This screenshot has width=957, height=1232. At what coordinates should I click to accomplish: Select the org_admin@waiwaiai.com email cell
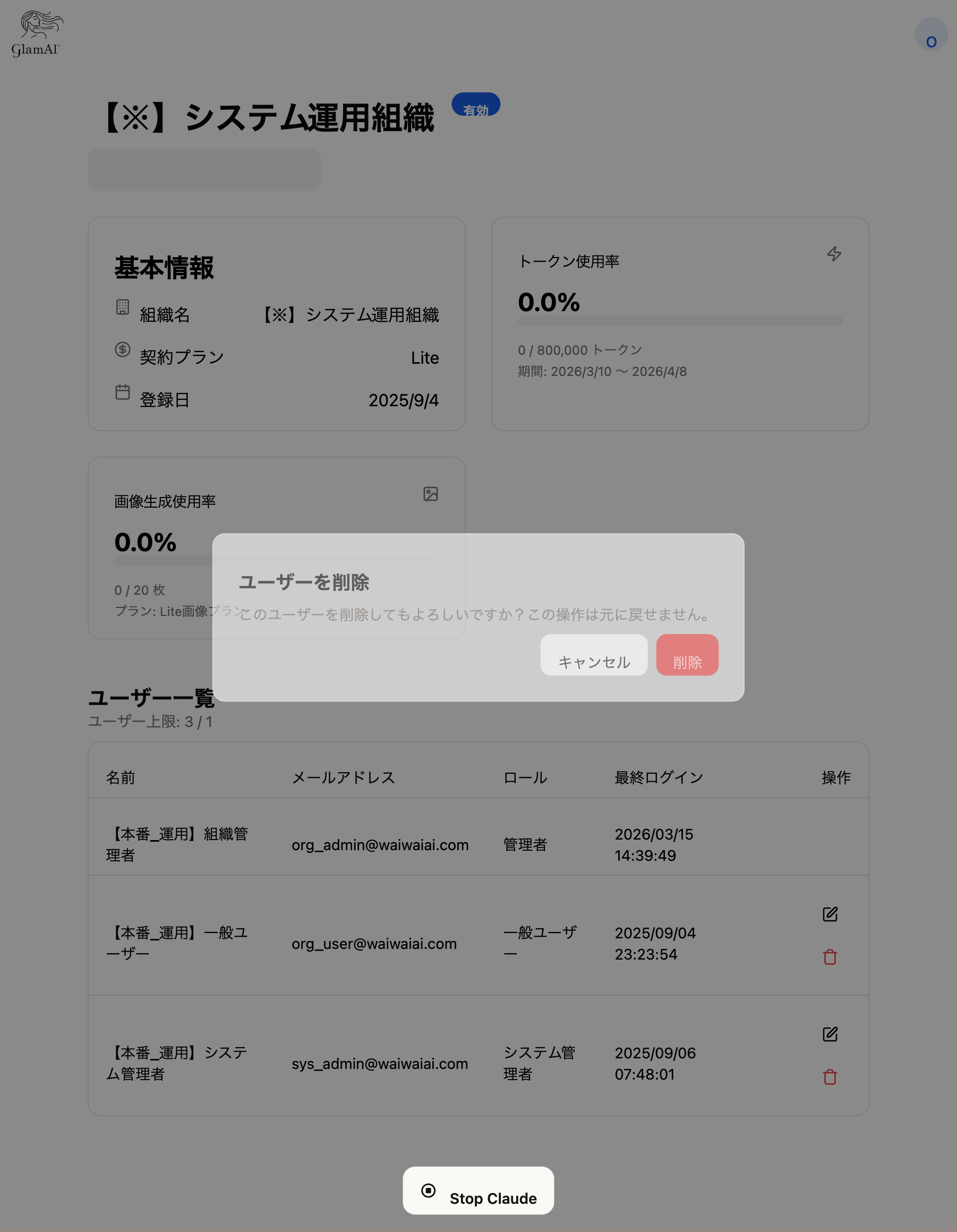click(x=380, y=845)
